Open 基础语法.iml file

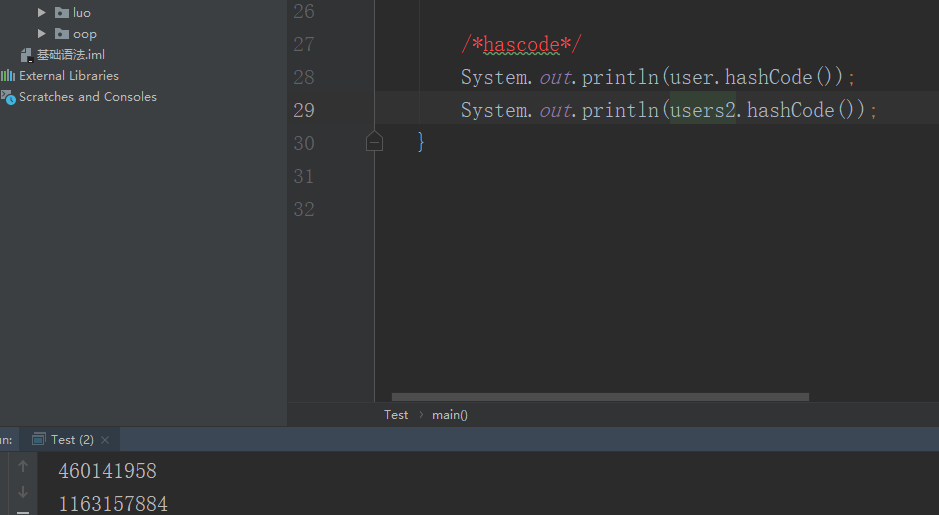[x=71, y=54]
